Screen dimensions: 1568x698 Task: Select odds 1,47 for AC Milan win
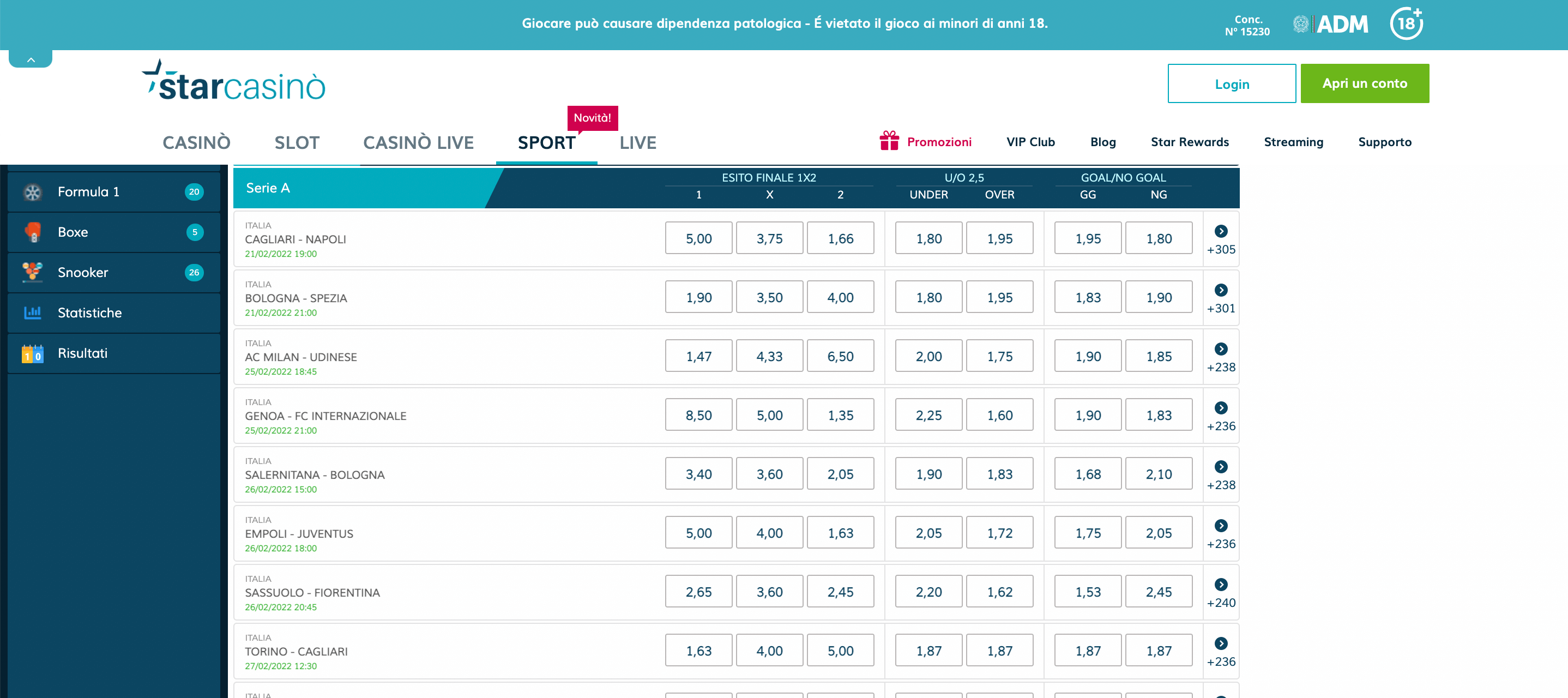click(698, 356)
